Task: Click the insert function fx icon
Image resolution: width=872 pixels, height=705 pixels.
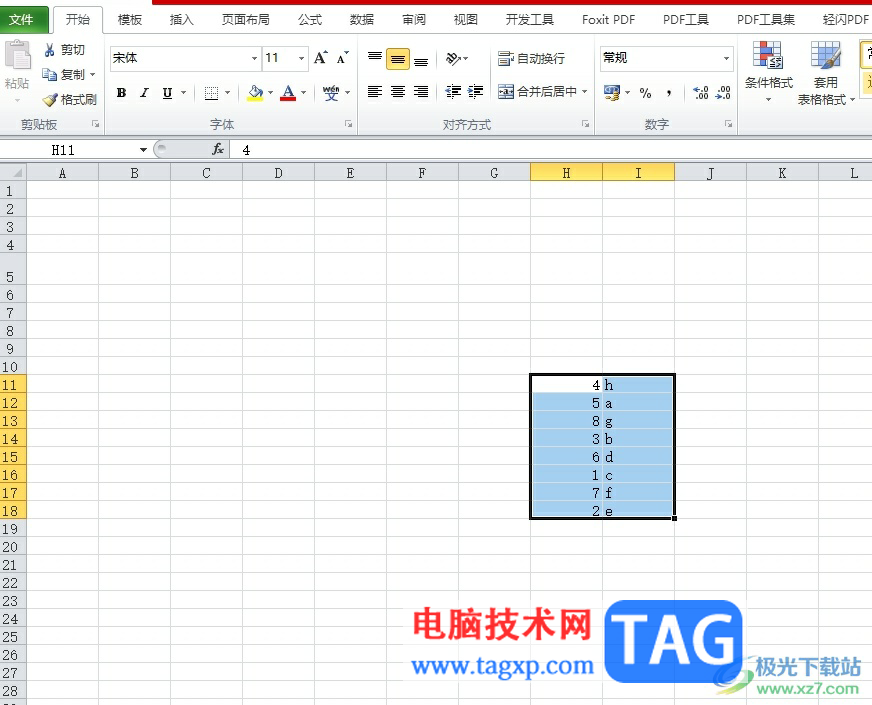Action: click(x=218, y=149)
